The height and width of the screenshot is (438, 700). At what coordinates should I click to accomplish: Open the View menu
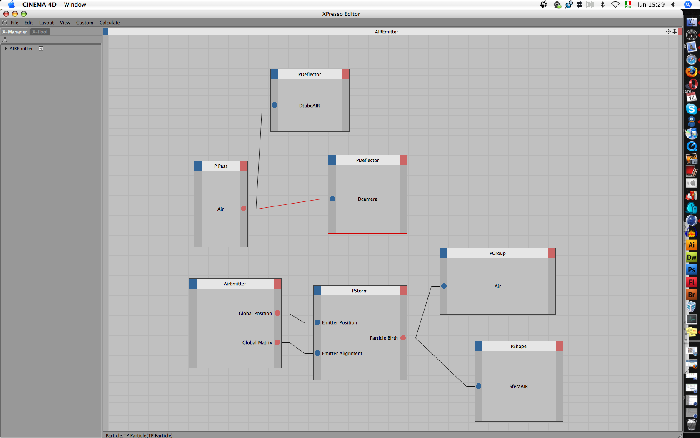click(x=65, y=22)
